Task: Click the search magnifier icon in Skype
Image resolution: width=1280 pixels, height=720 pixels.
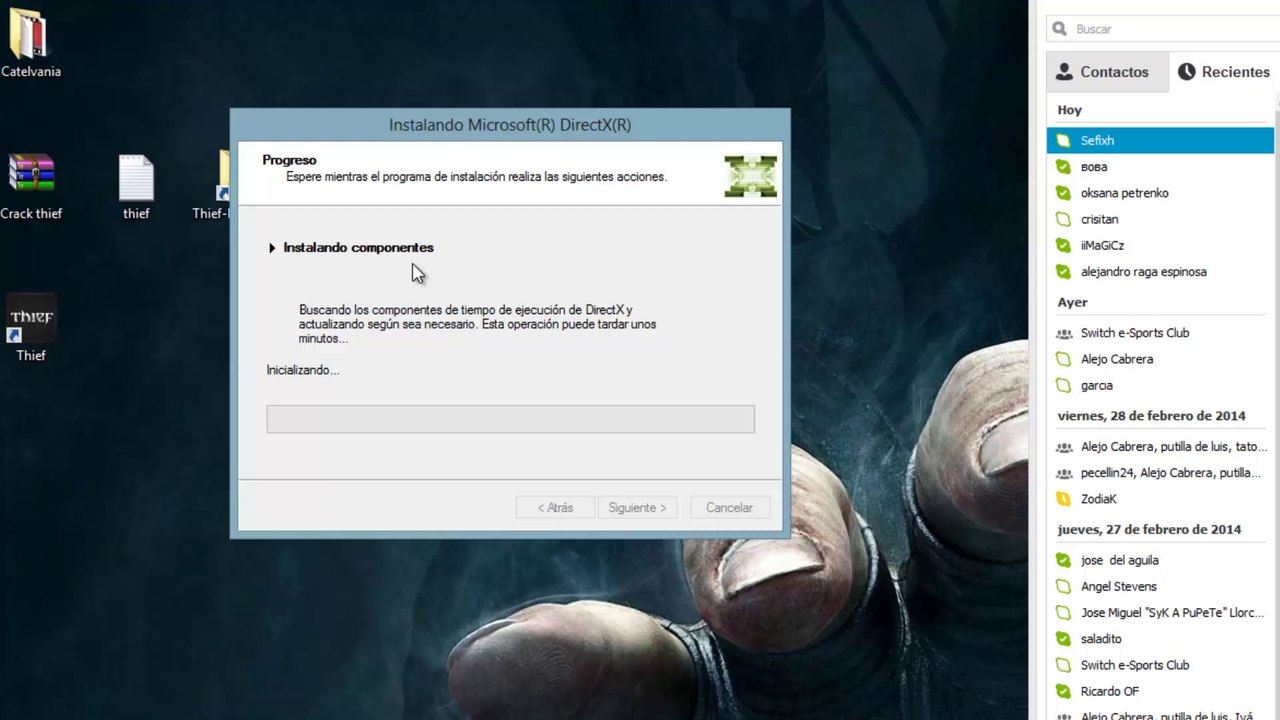Action: click(x=1062, y=29)
